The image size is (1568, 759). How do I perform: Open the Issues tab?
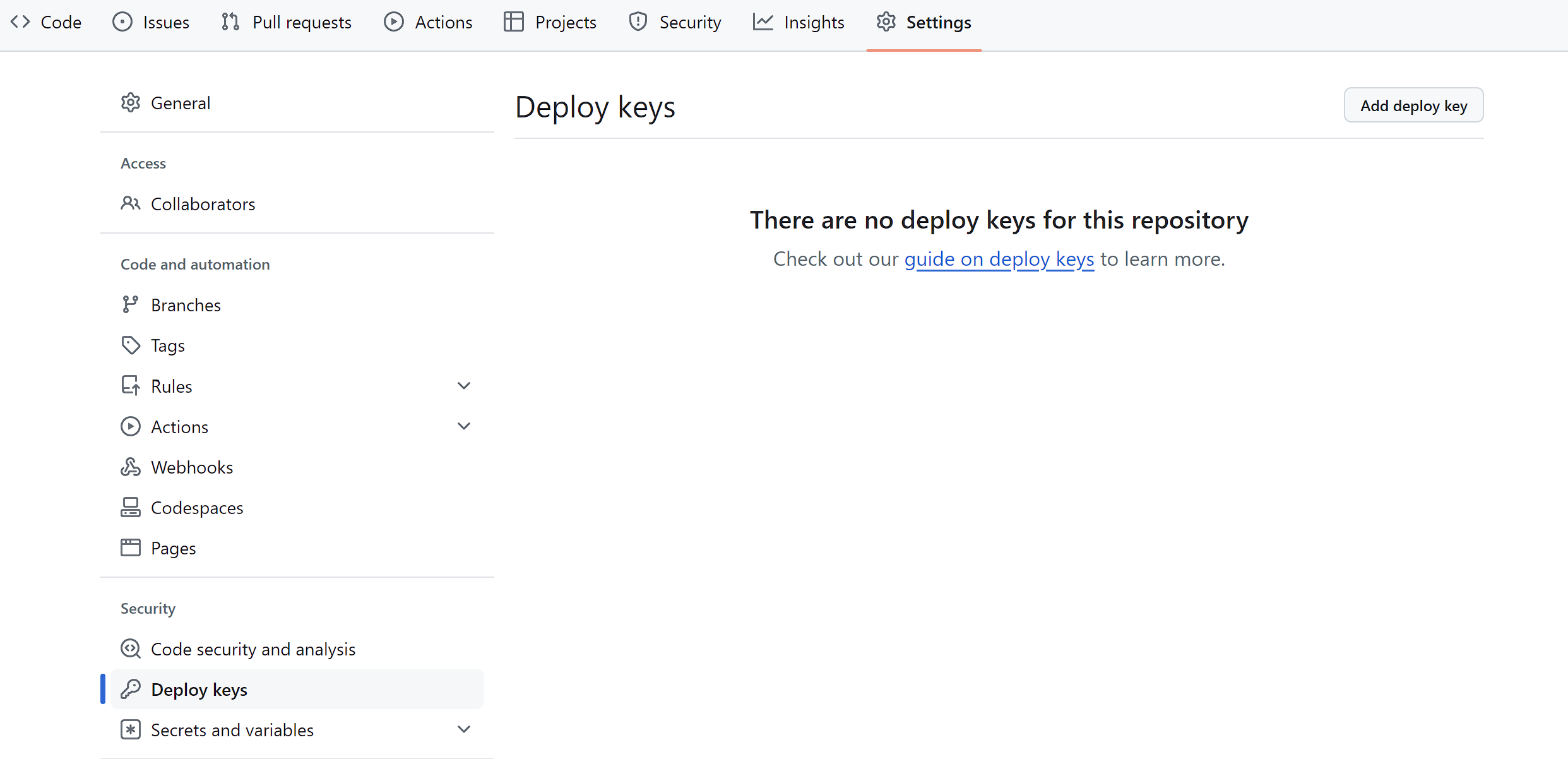click(151, 23)
